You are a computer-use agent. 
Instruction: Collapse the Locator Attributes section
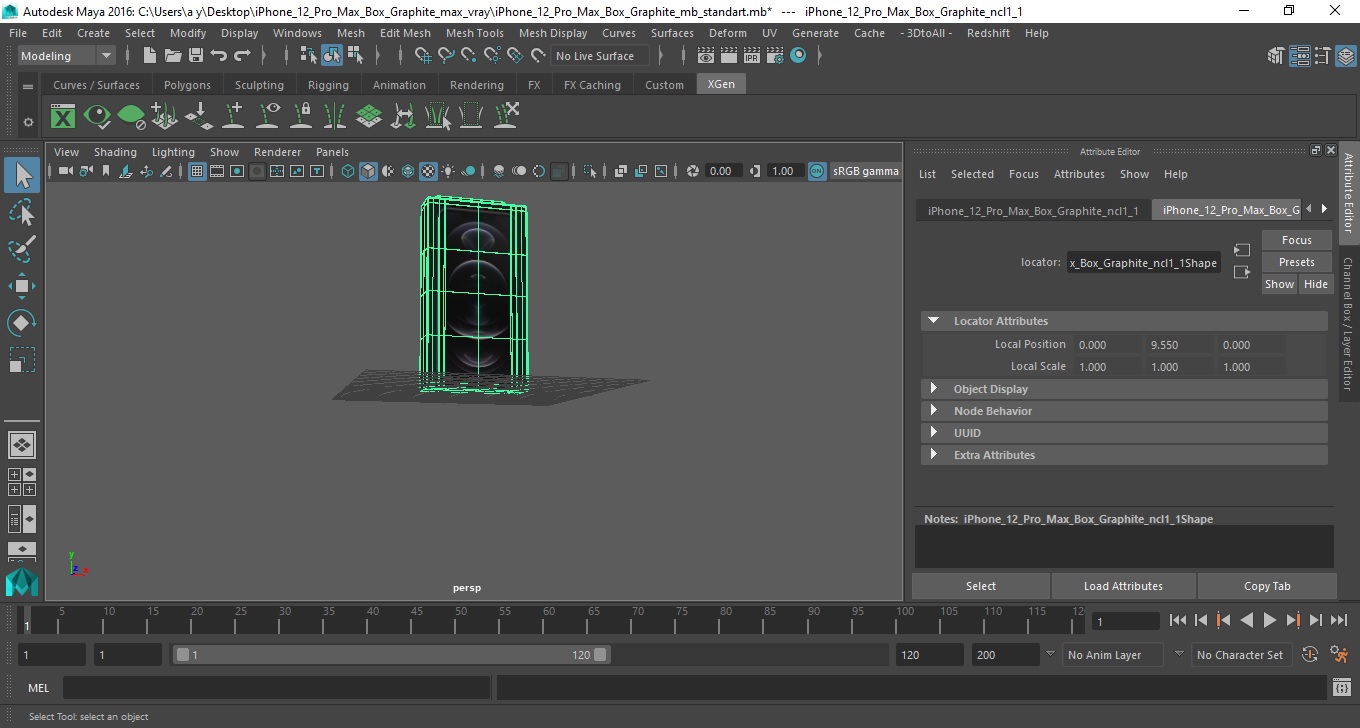[933, 321]
